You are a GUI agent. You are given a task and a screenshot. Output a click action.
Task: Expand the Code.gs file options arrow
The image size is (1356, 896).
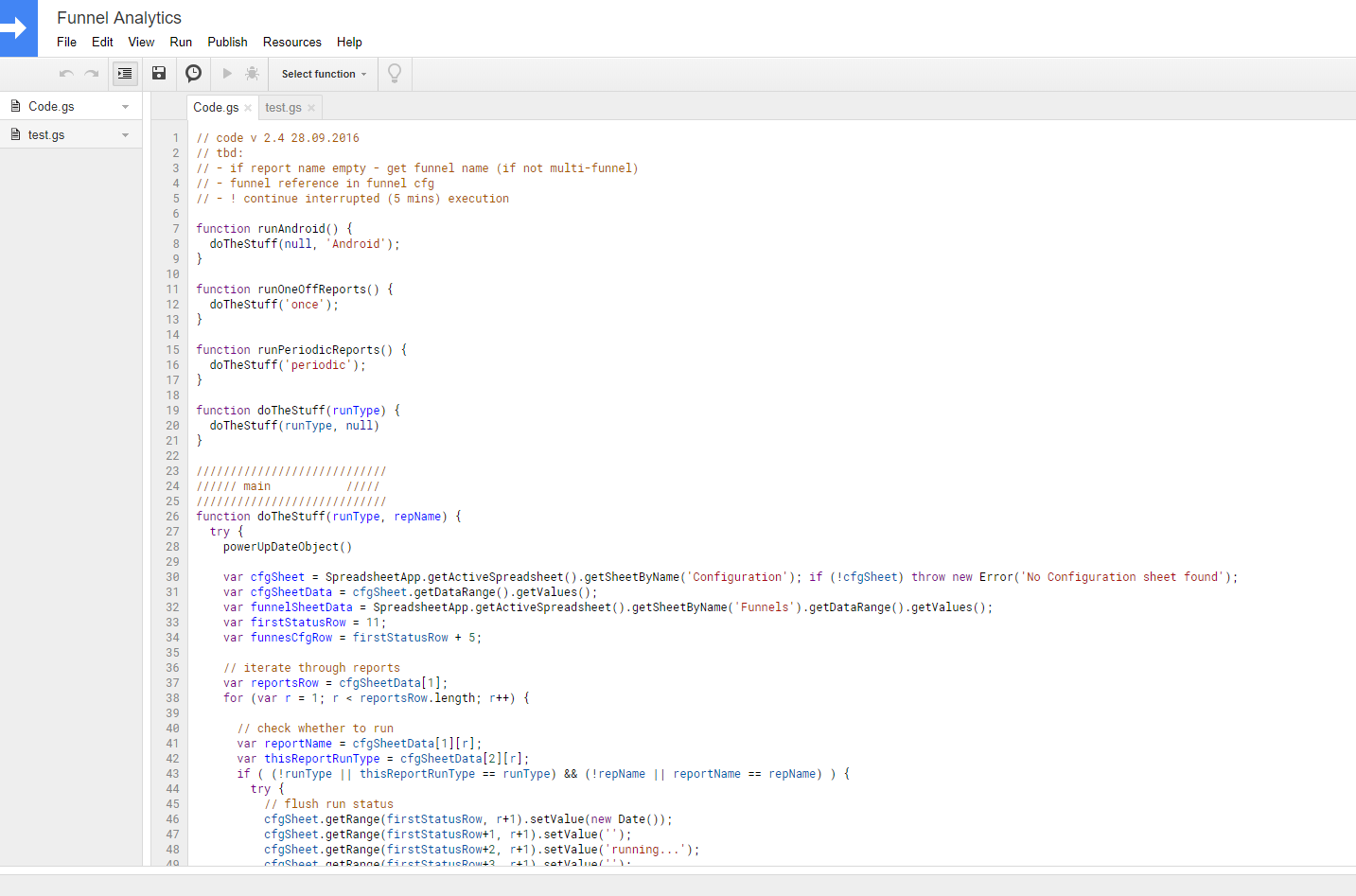126,107
